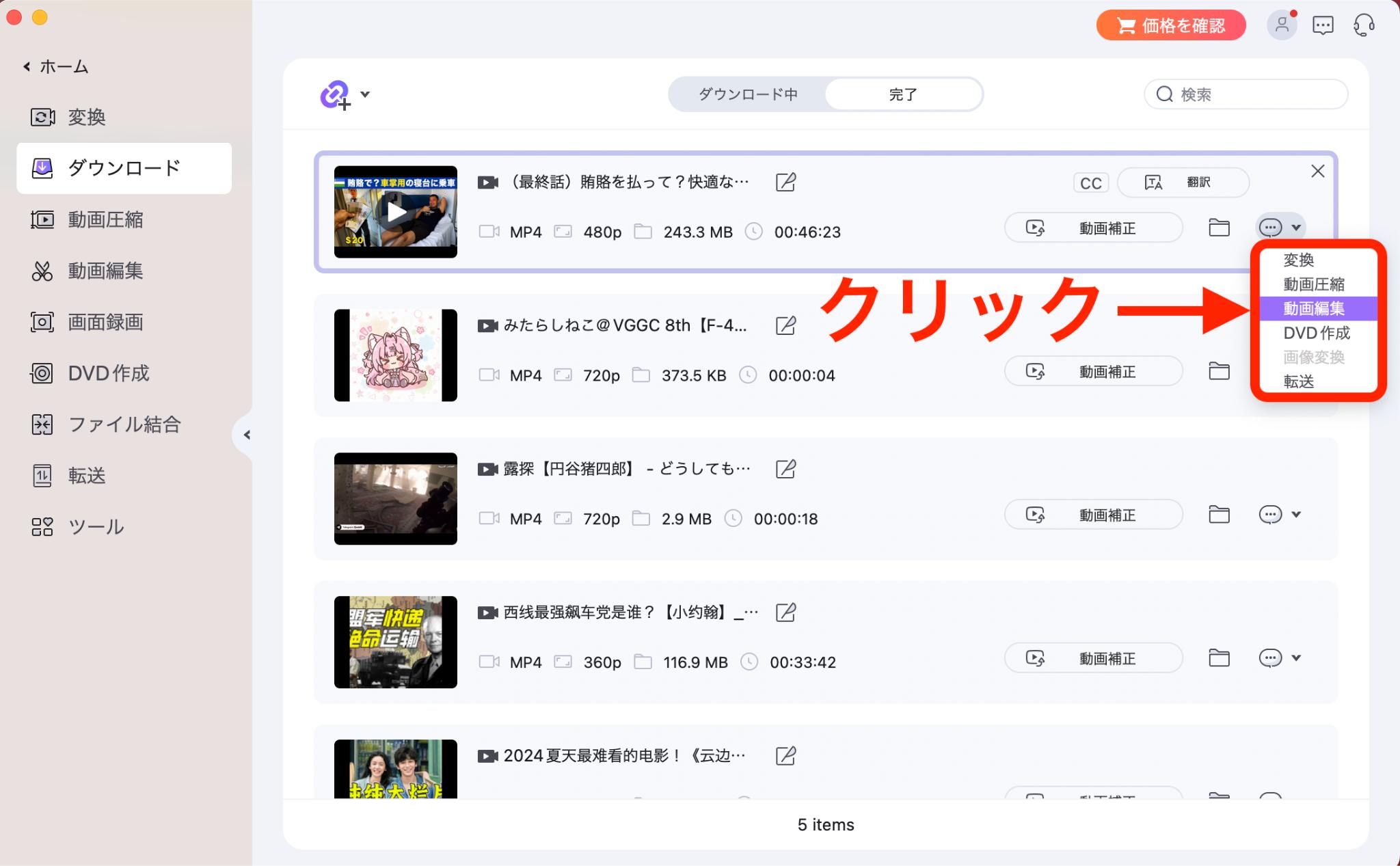Open folder for the 116.9 MB video
1400x866 pixels.
coord(1219,658)
